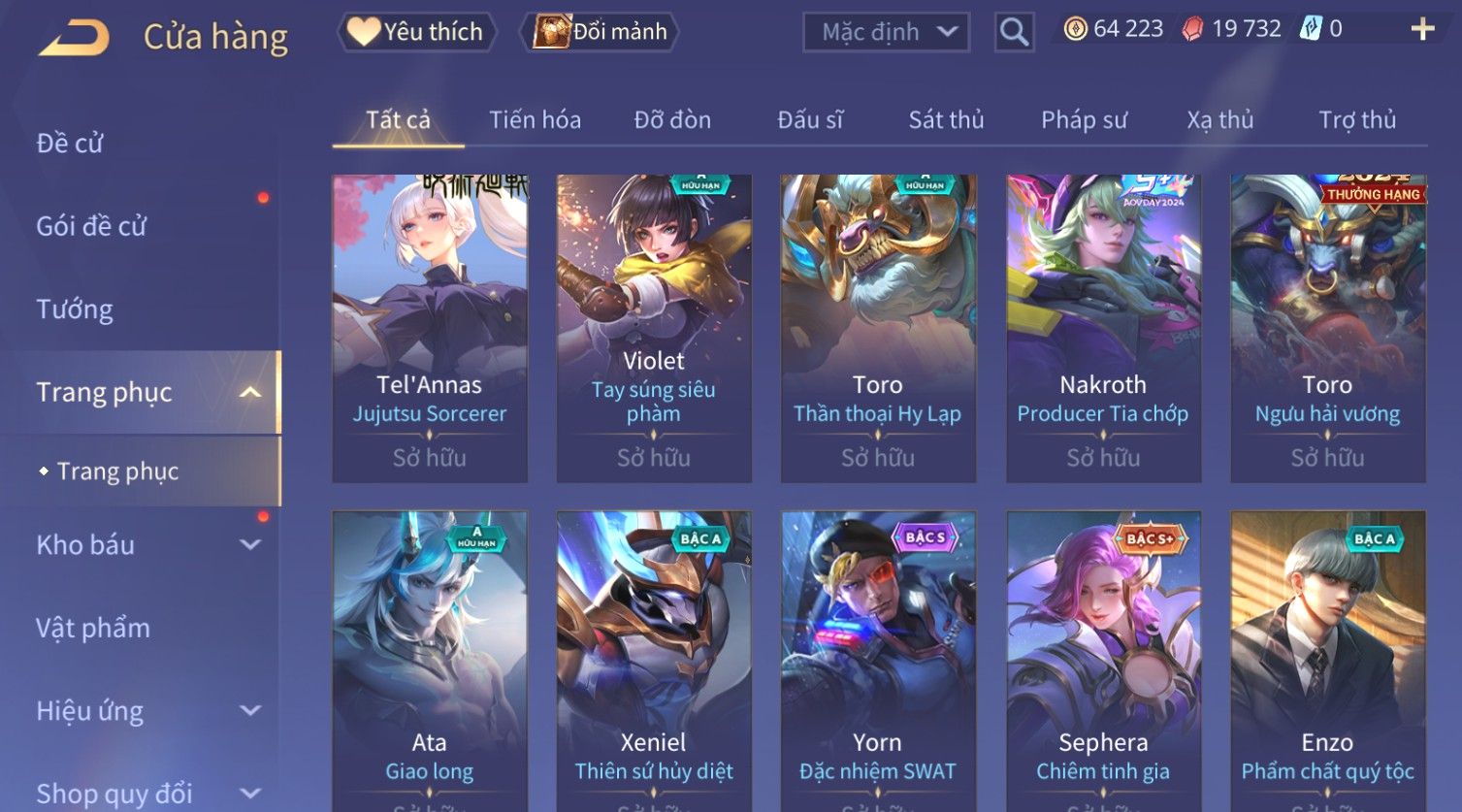Click the plus icon to add currency

click(x=1422, y=29)
